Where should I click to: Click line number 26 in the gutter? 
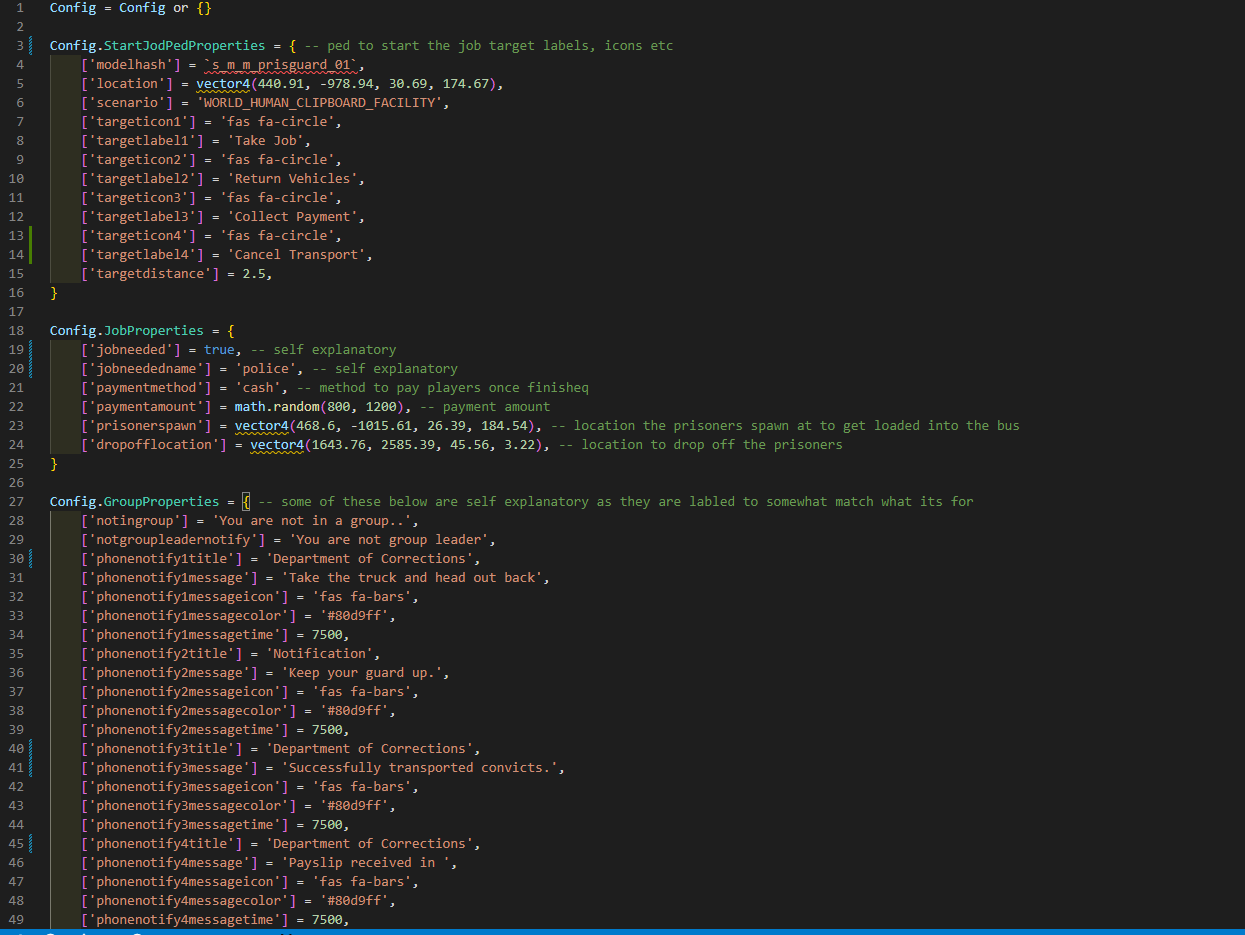point(15,483)
